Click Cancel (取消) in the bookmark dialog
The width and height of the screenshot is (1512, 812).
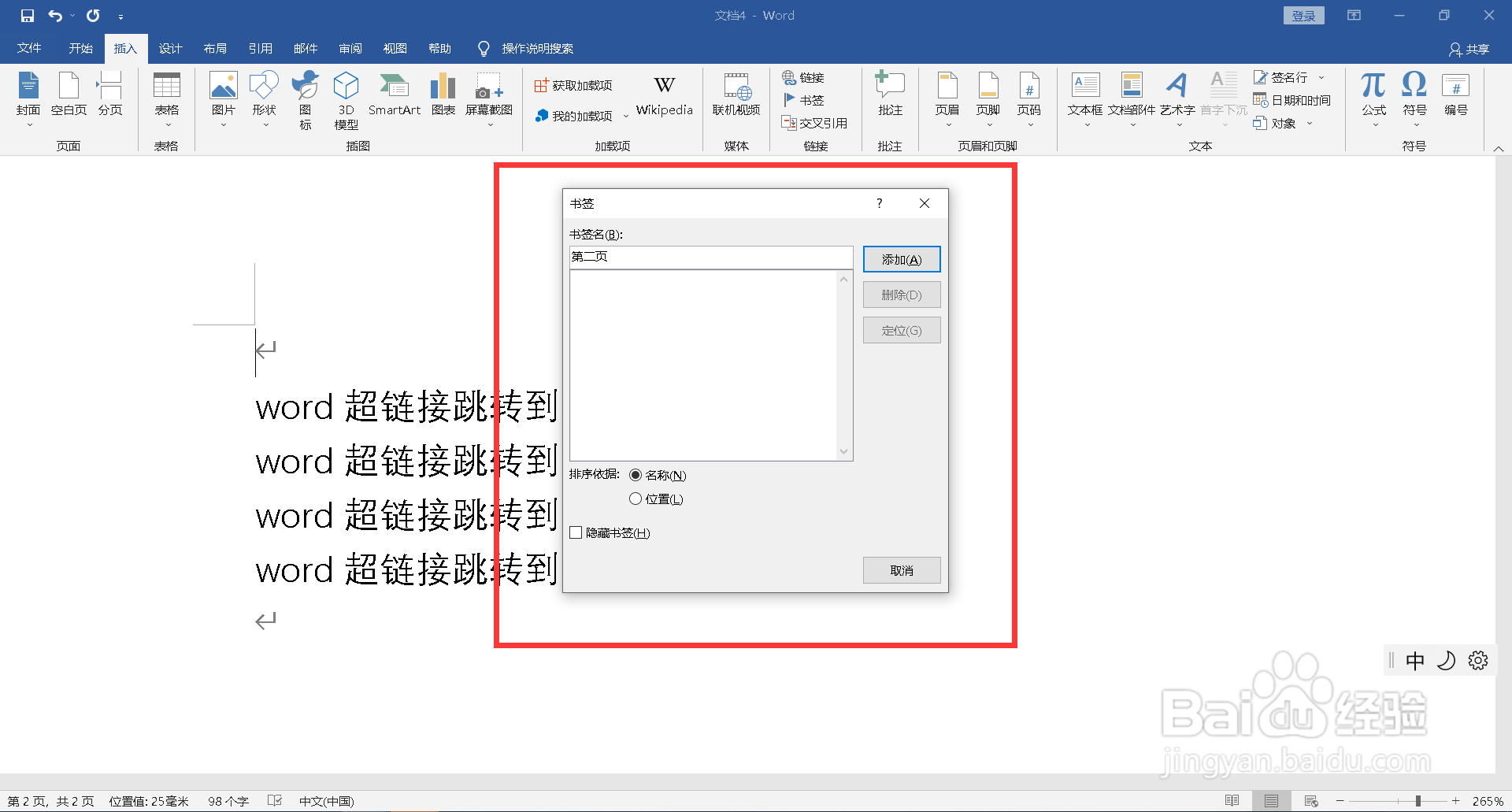coord(902,570)
